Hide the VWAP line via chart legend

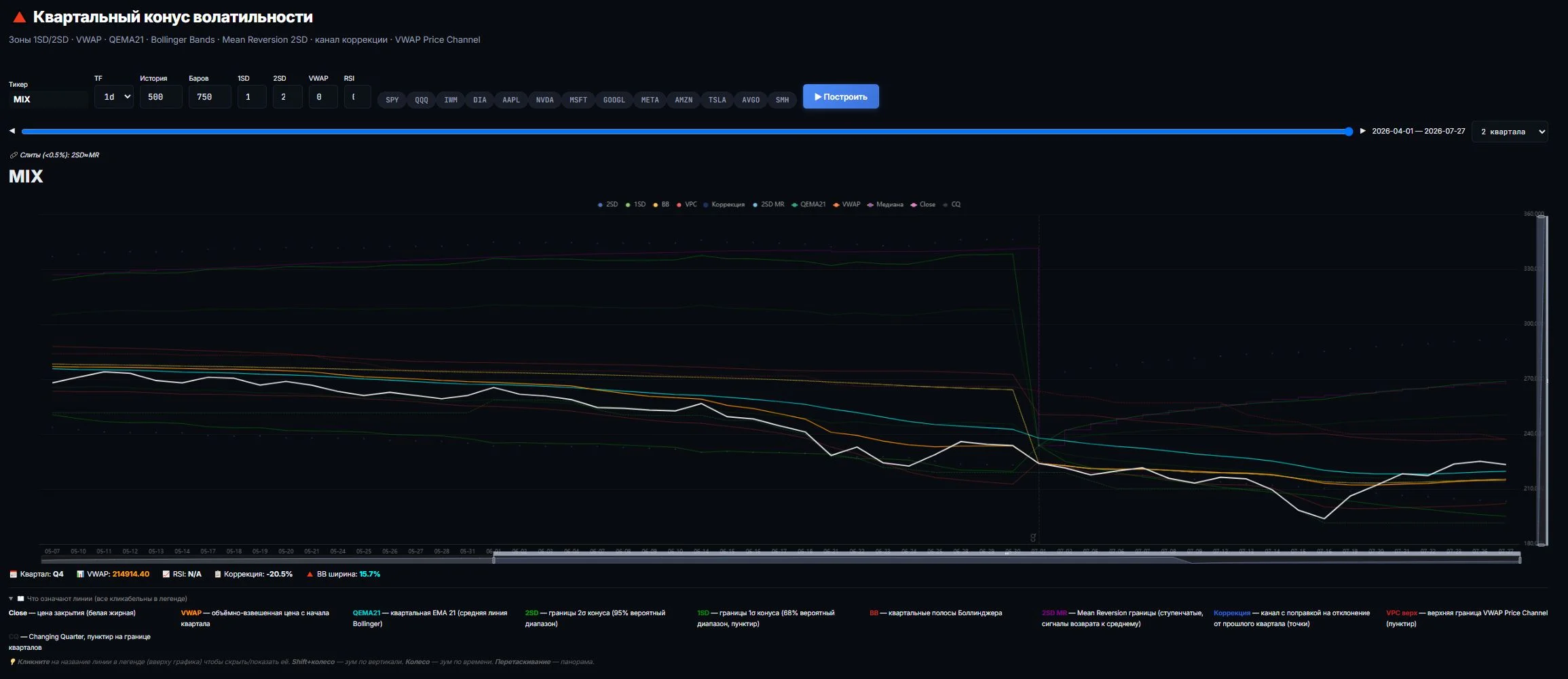tap(846, 204)
